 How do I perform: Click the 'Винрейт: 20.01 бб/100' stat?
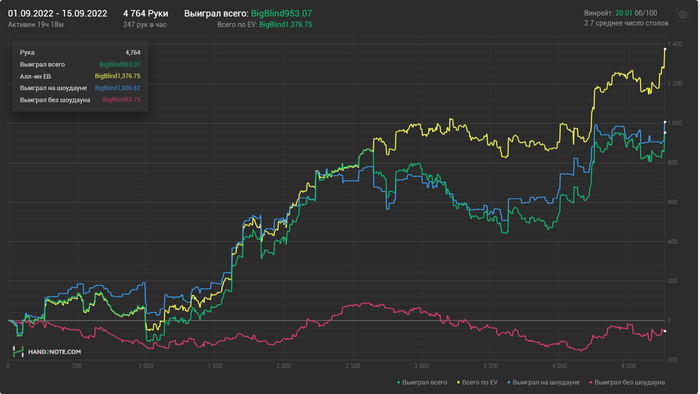click(621, 13)
